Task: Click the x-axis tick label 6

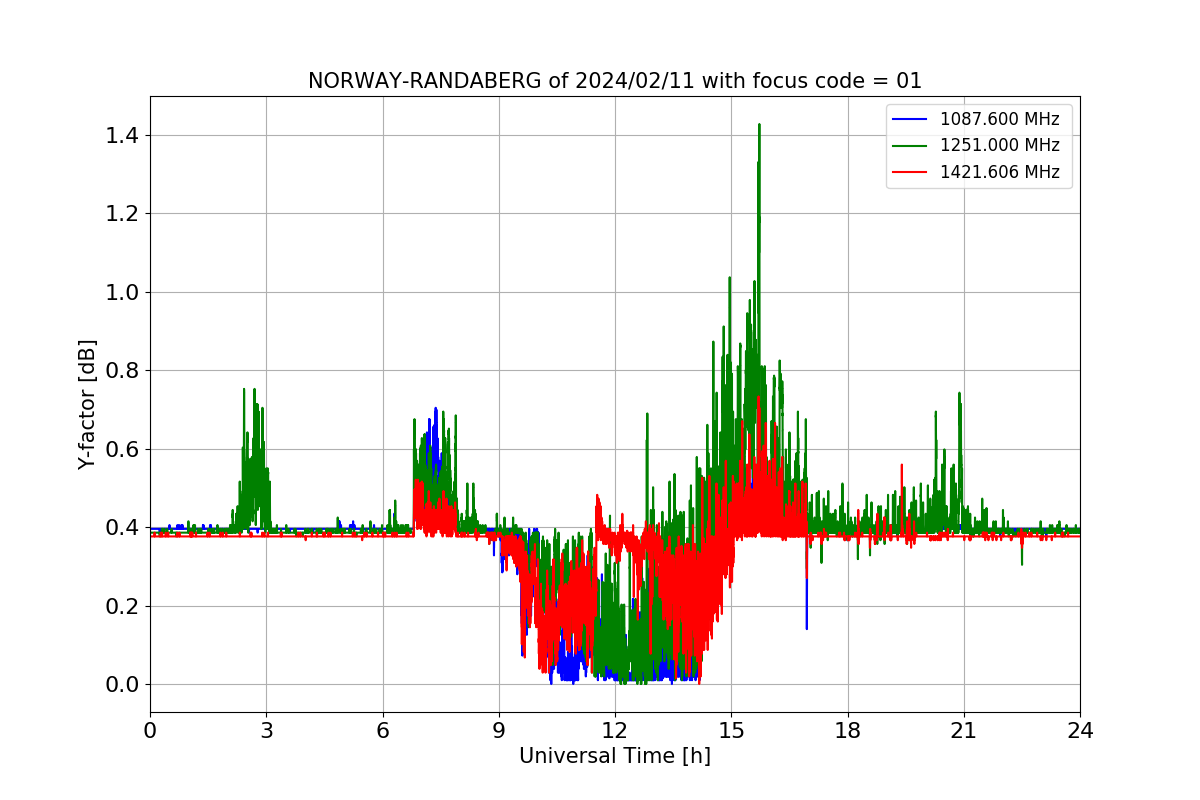Action: pyautogui.click(x=383, y=730)
